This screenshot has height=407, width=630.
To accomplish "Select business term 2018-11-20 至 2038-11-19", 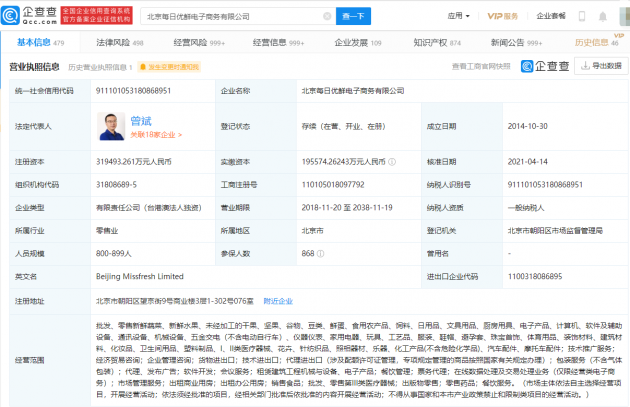I will click(x=347, y=207).
